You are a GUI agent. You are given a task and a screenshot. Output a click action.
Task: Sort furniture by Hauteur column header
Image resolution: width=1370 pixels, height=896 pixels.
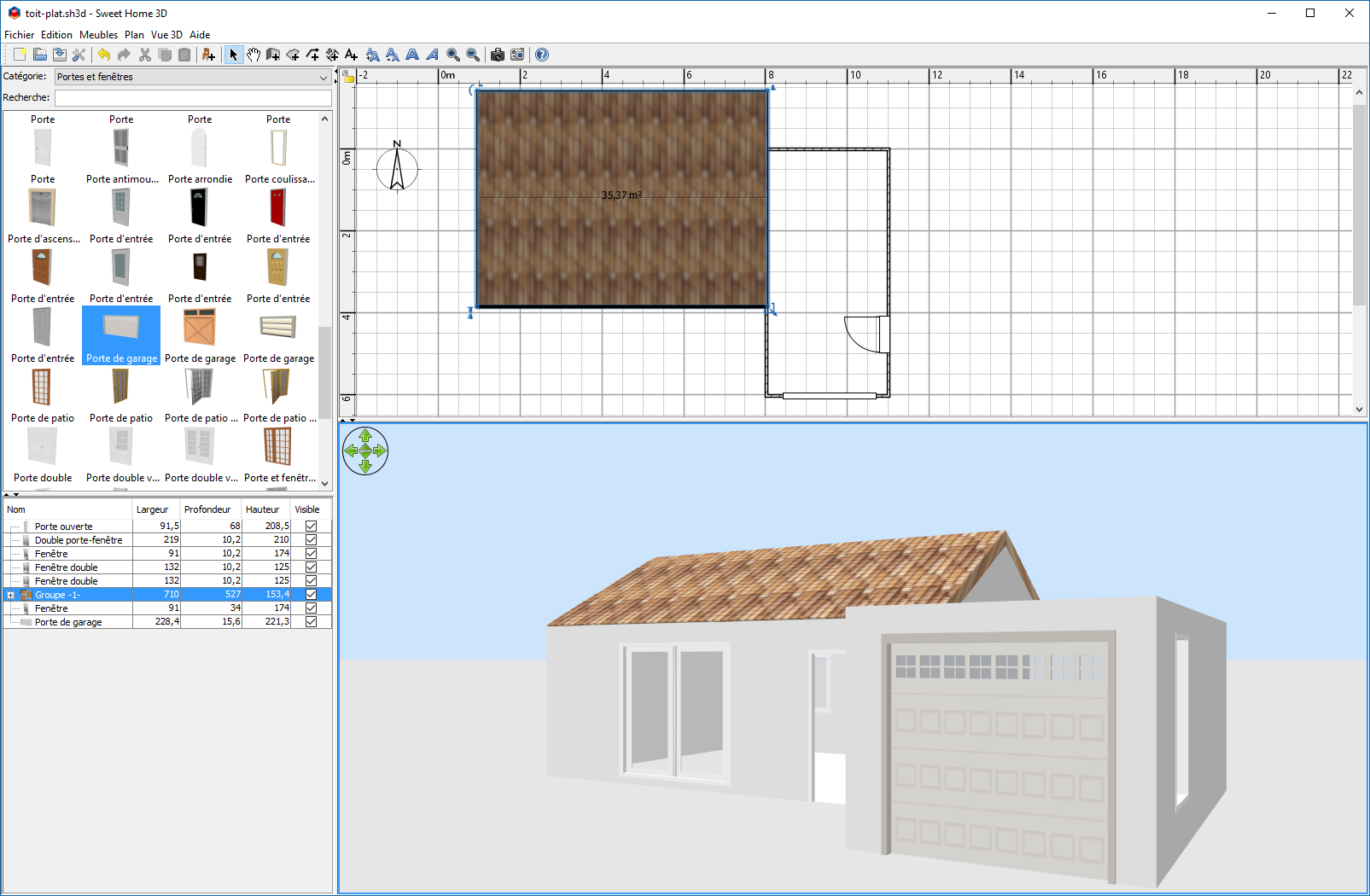[x=266, y=509]
